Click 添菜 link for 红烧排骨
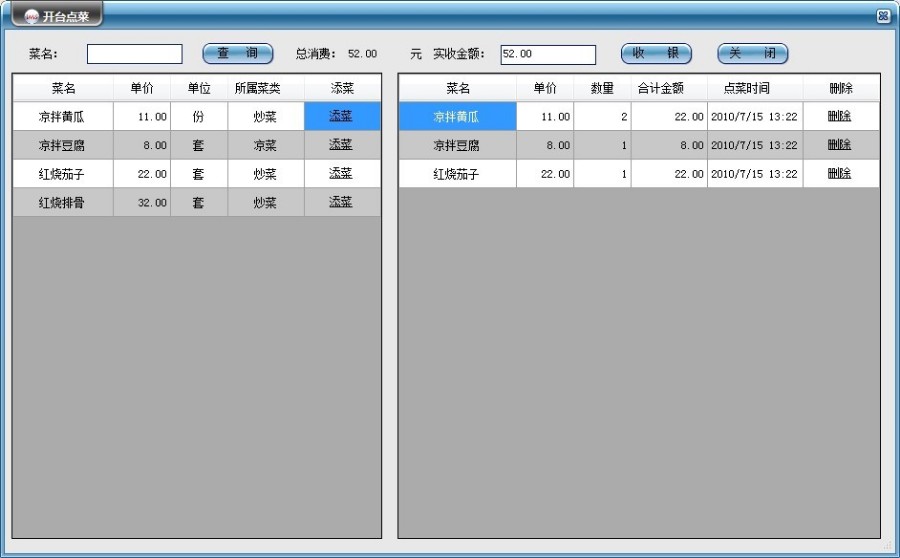The width and height of the screenshot is (900, 558). [x=340, y=202]
